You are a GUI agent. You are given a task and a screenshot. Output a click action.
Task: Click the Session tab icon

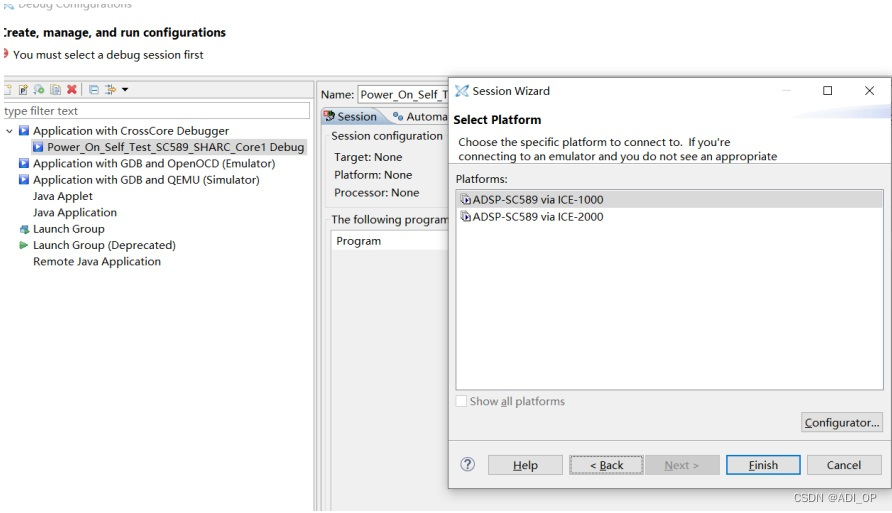(x=329, y=117)
